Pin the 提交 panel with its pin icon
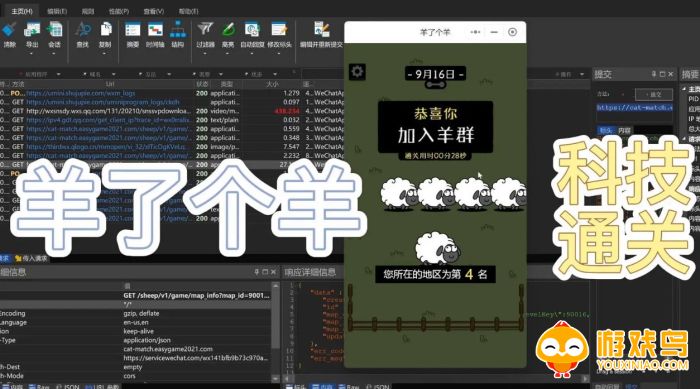 654,74
